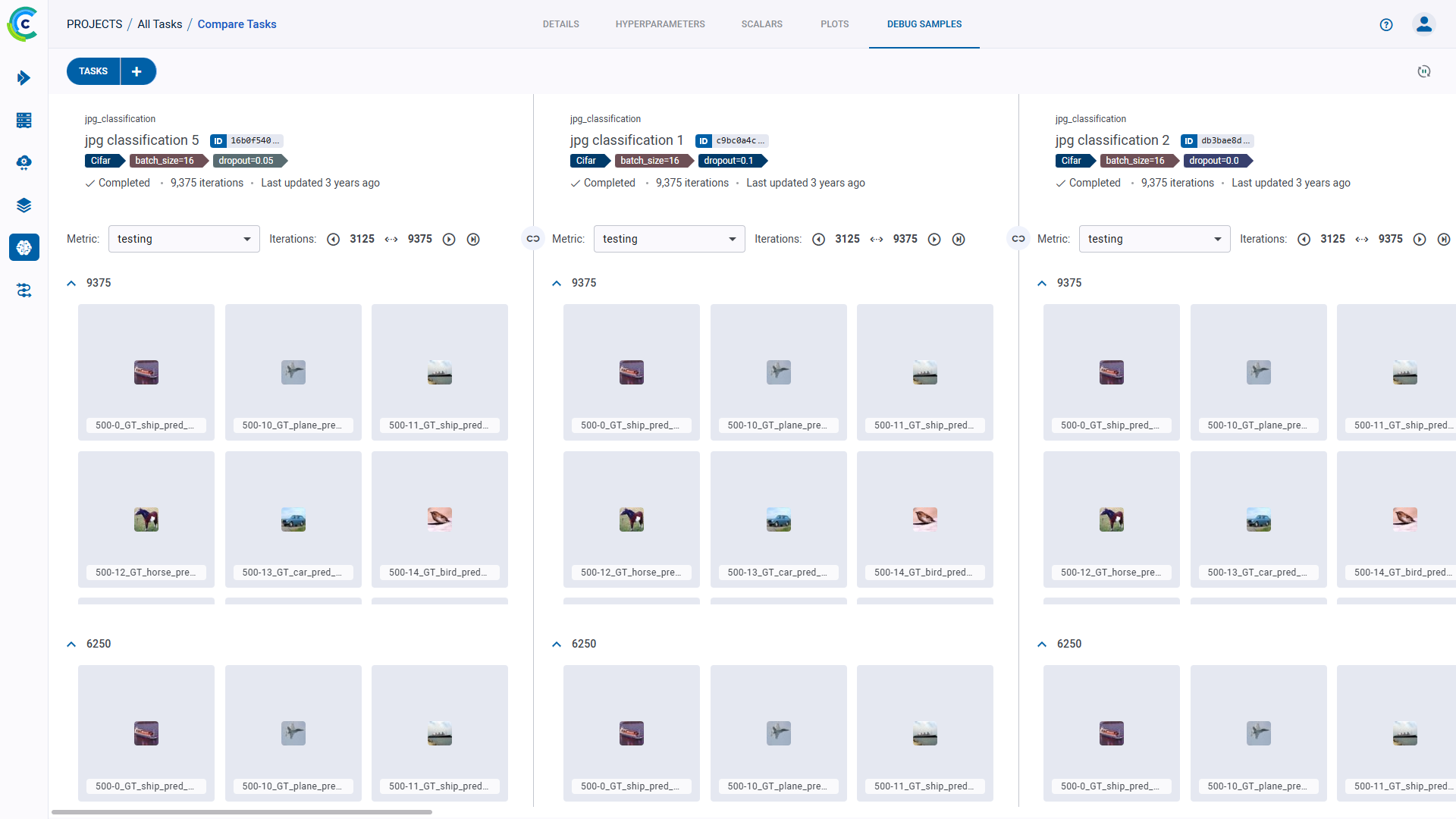
Task: Advance iteration forward arrow jpg classification 5
Action: point(448,239)
